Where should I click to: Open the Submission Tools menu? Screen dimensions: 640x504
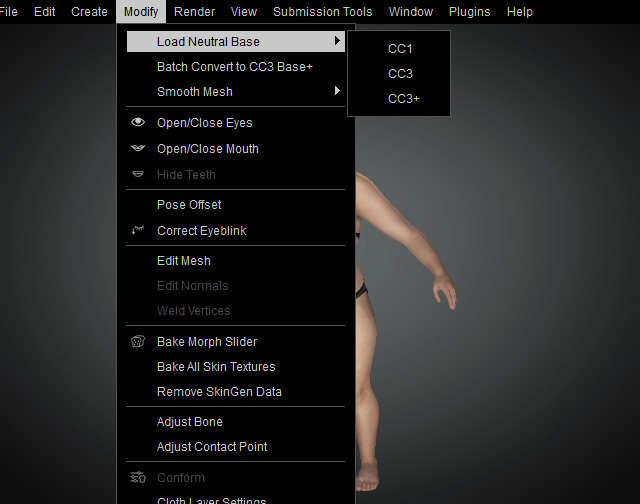(323, 12)
